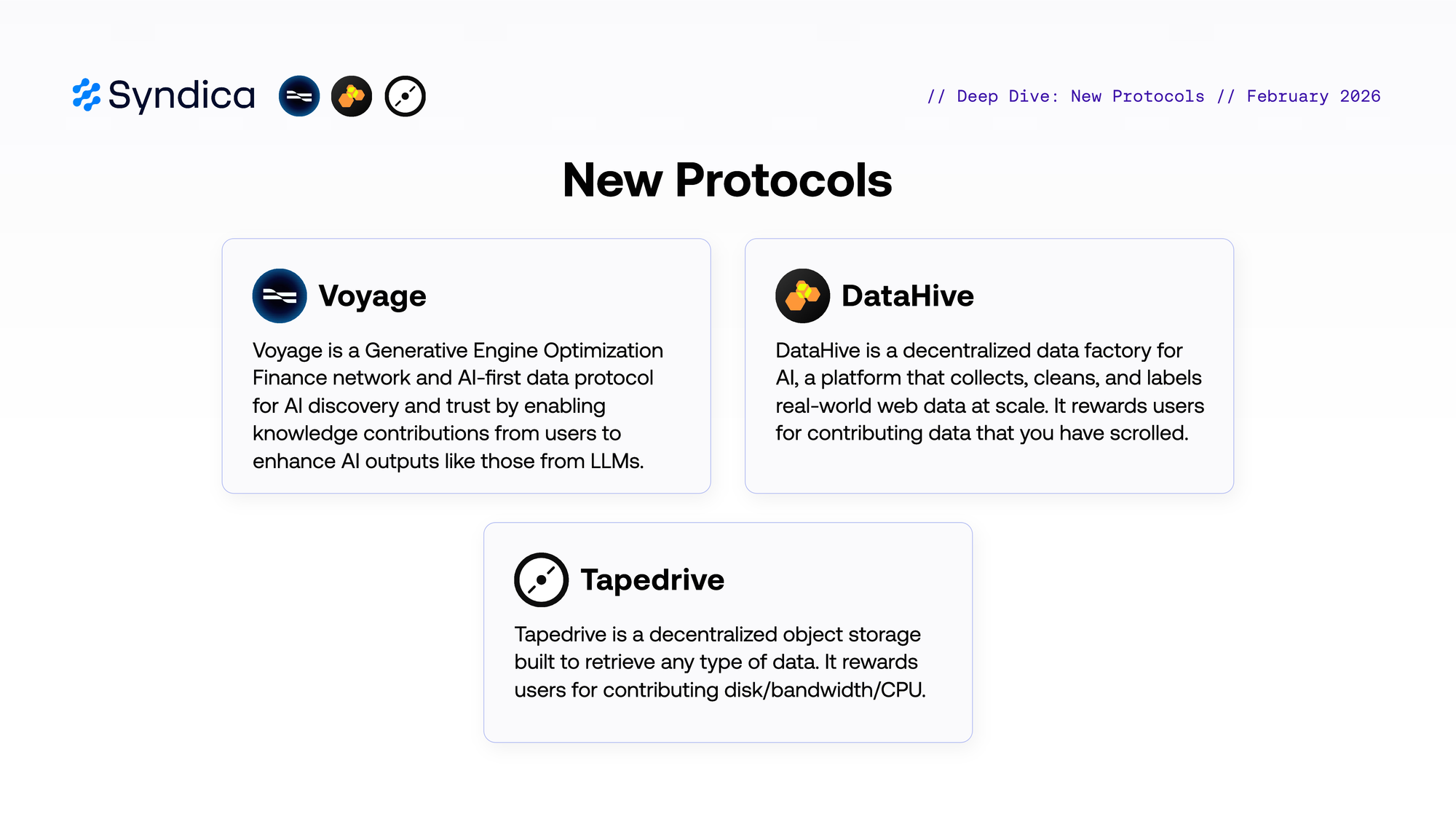Image resolution: width=1456 pixels, height=819 pixels.
Task: Select the Voyage description paragraph
Action: point(457,405)
